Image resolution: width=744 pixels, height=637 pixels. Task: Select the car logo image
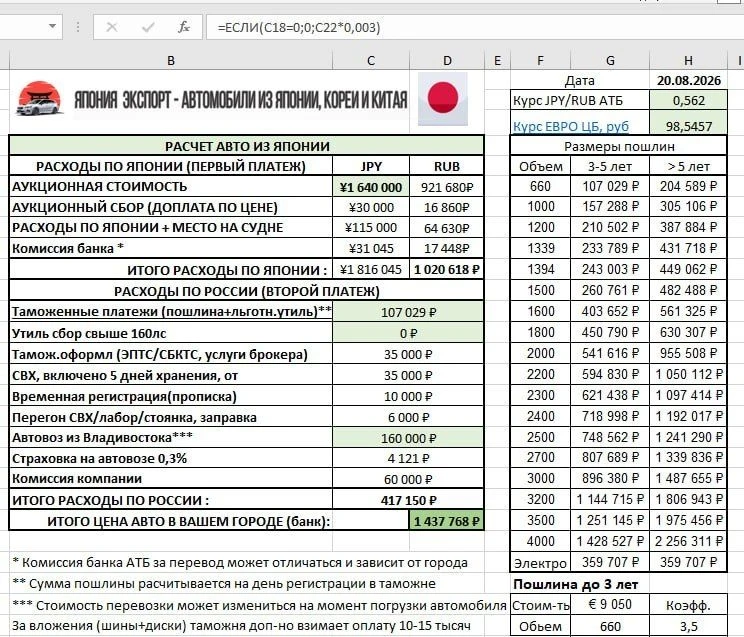click(x=39, y=99)
